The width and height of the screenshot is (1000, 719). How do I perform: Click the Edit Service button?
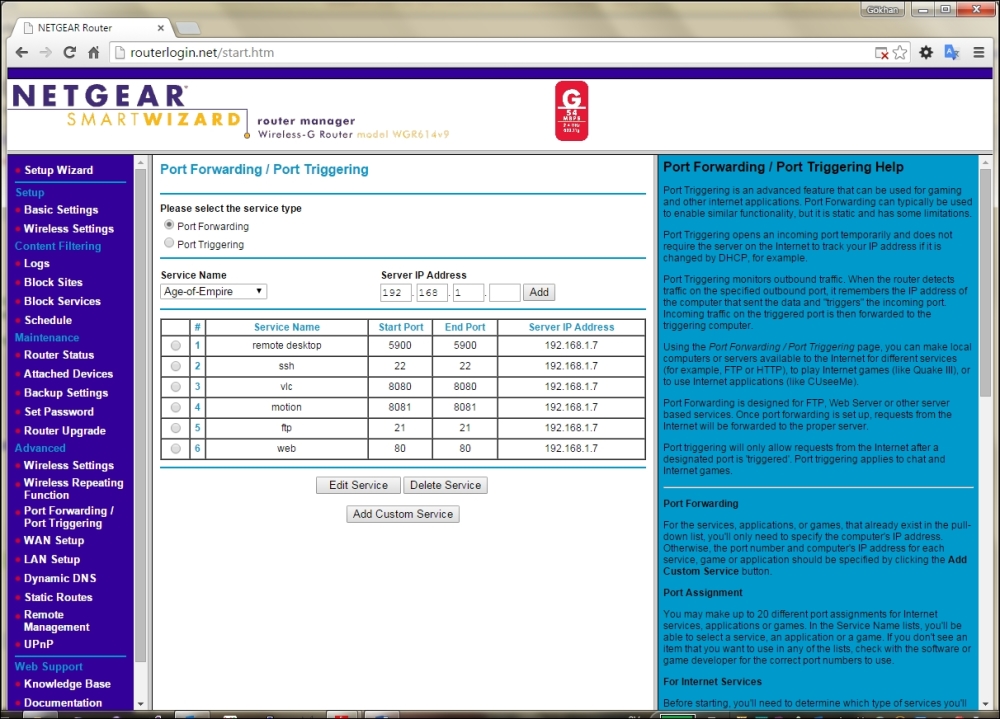click(358, 486)
